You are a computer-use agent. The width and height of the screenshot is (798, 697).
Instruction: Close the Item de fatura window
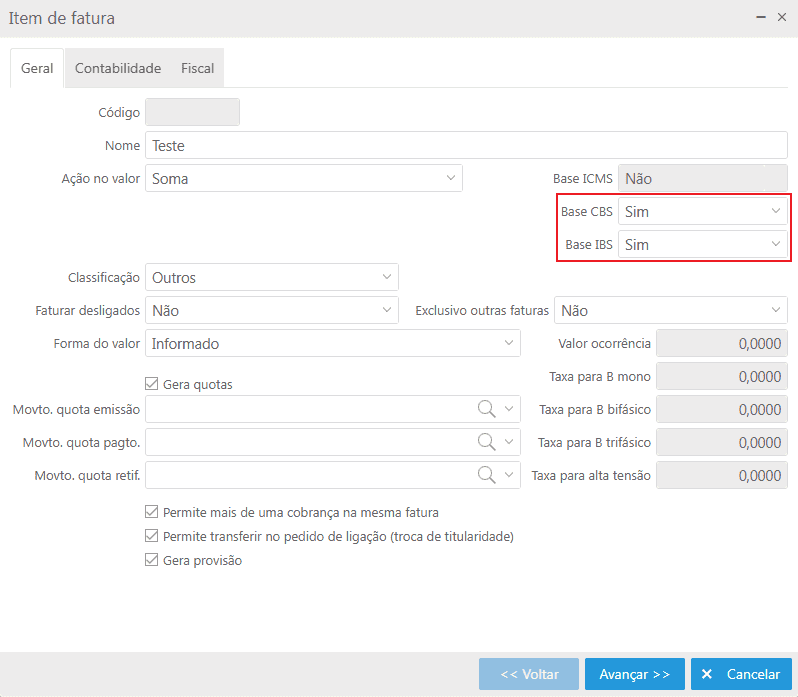[782, 18]
